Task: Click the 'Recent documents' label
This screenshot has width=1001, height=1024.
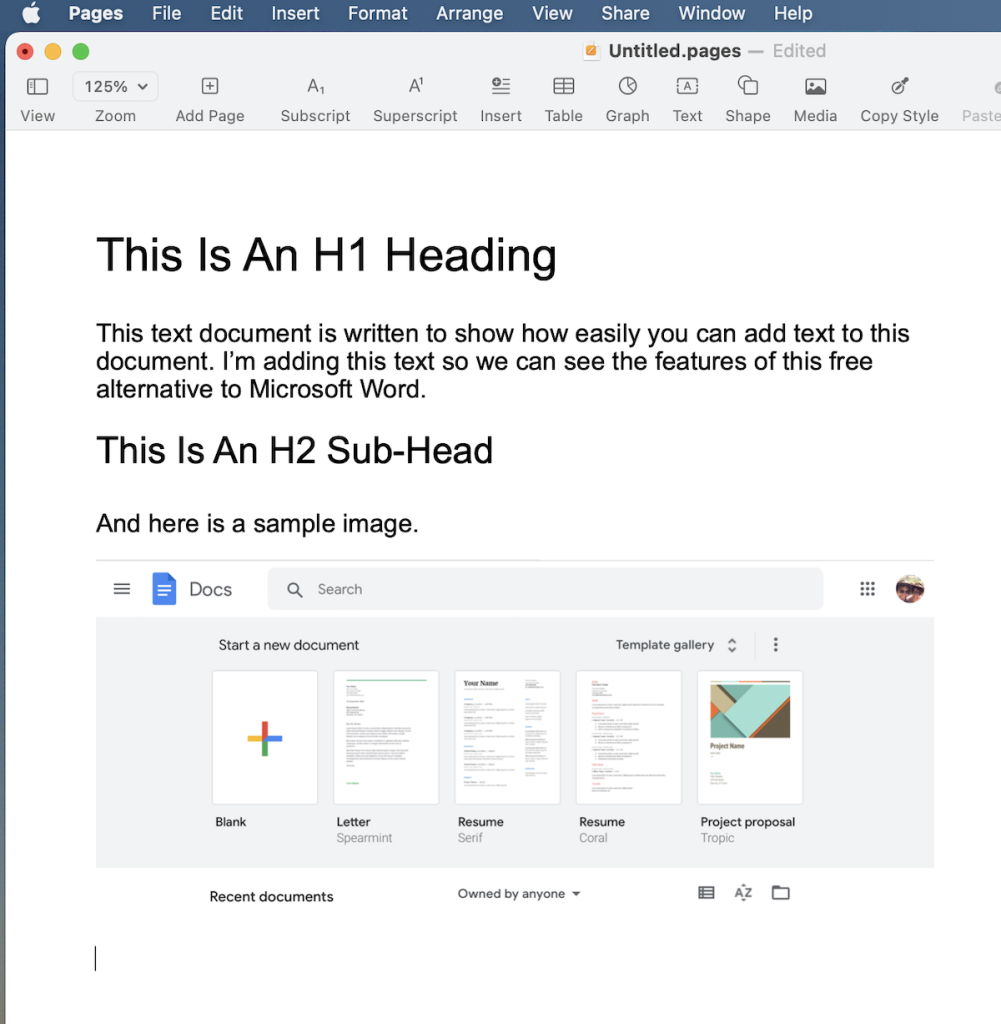Action: coord(271,897)
